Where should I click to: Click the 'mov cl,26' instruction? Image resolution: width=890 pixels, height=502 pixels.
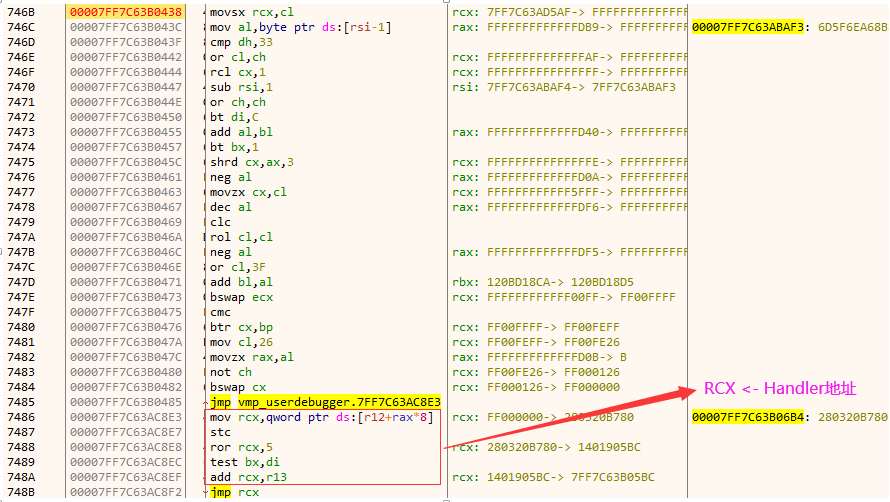tap(241, 342)
